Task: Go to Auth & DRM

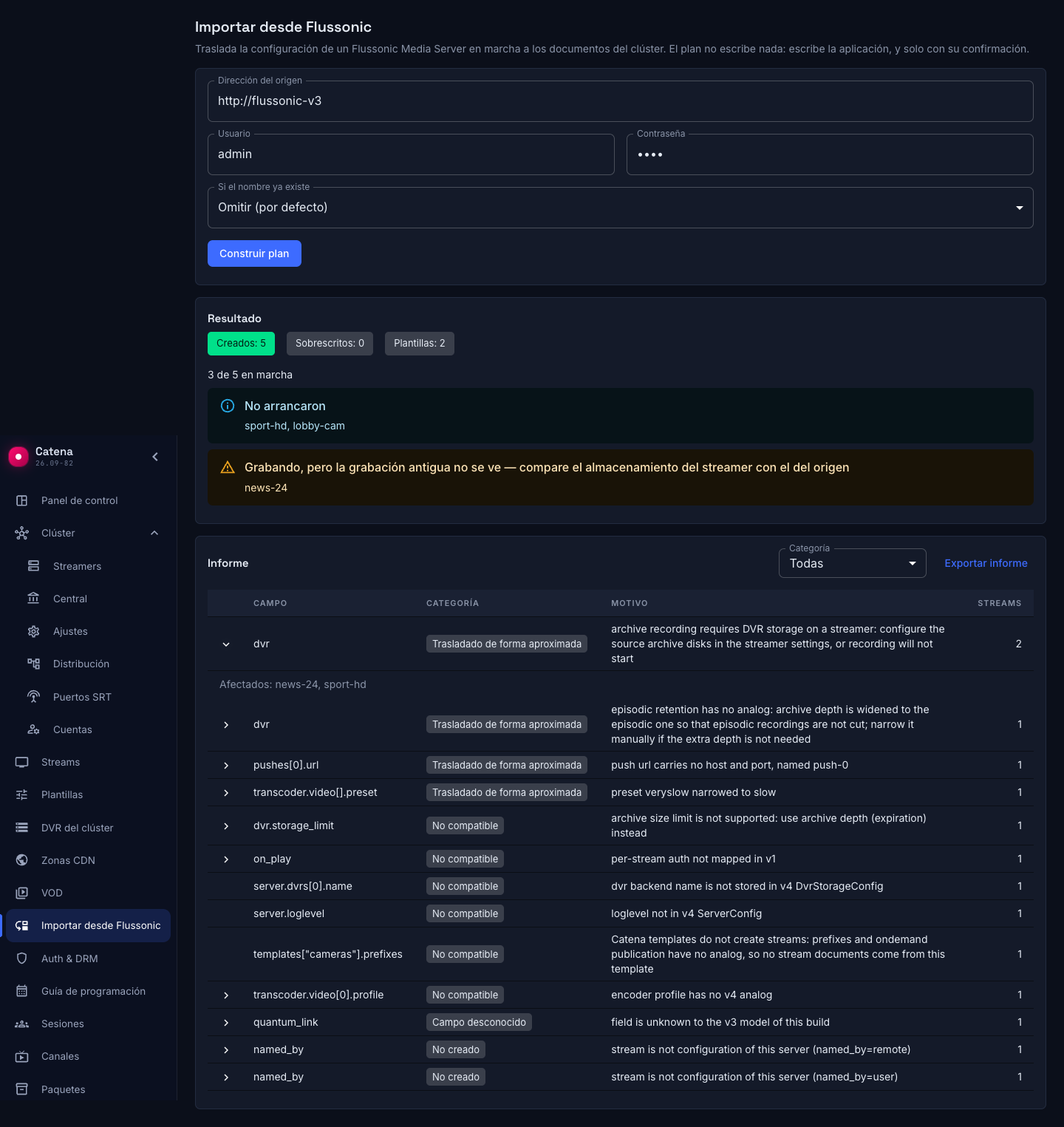Action: click(x=89, y=959)
